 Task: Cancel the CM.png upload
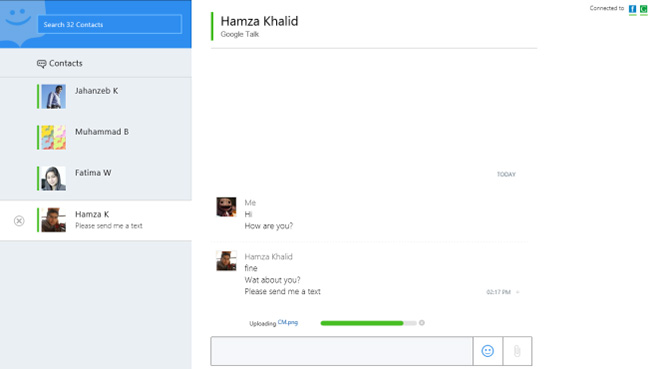pyautogui.click(x=422, y=323)
